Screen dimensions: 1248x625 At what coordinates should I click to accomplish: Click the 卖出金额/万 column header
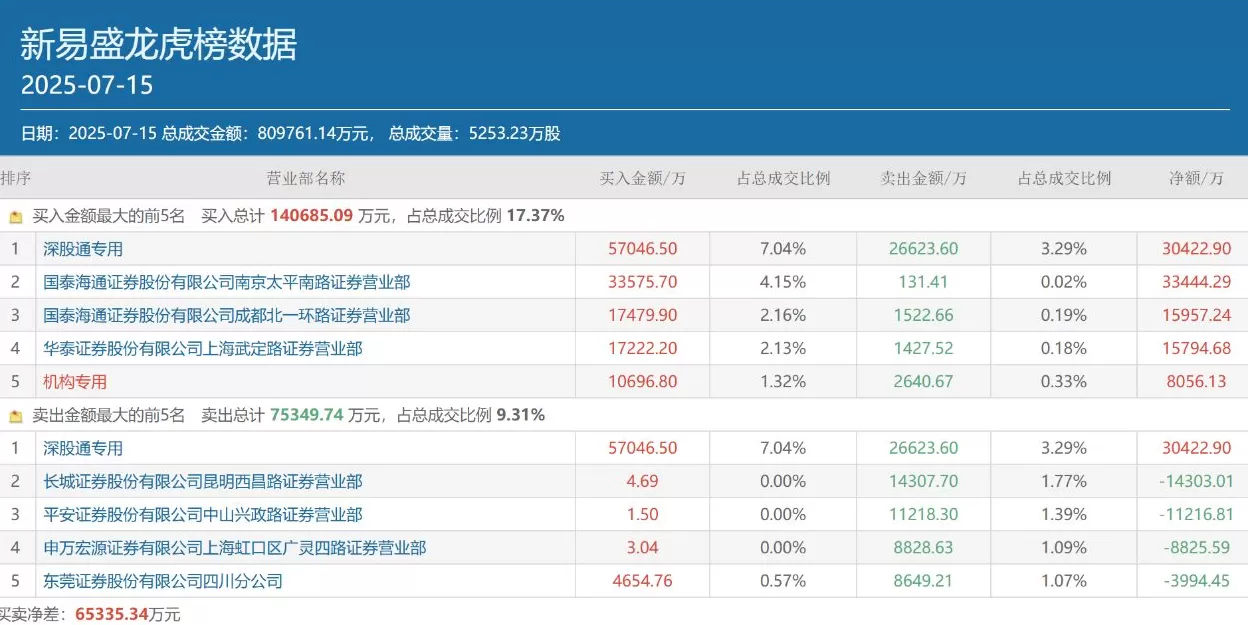coord(924,178)
